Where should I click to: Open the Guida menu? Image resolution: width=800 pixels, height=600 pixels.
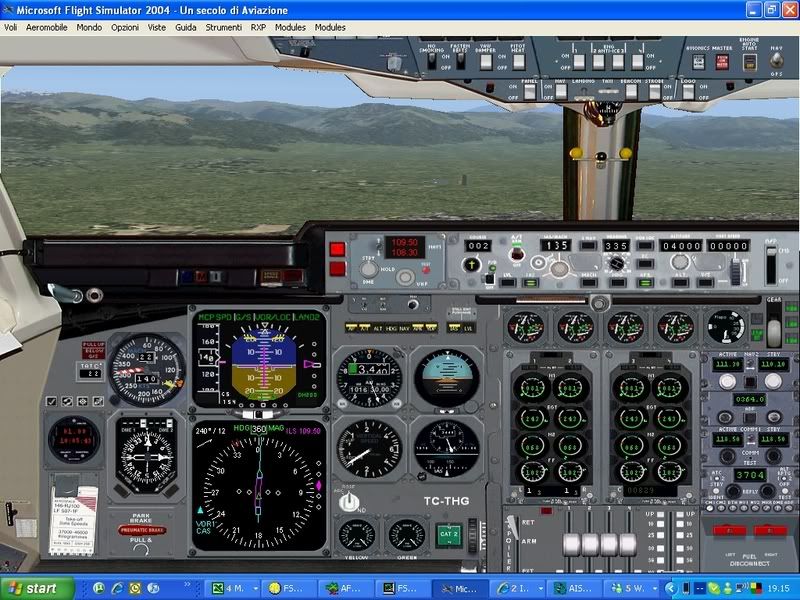click(186, 28)
